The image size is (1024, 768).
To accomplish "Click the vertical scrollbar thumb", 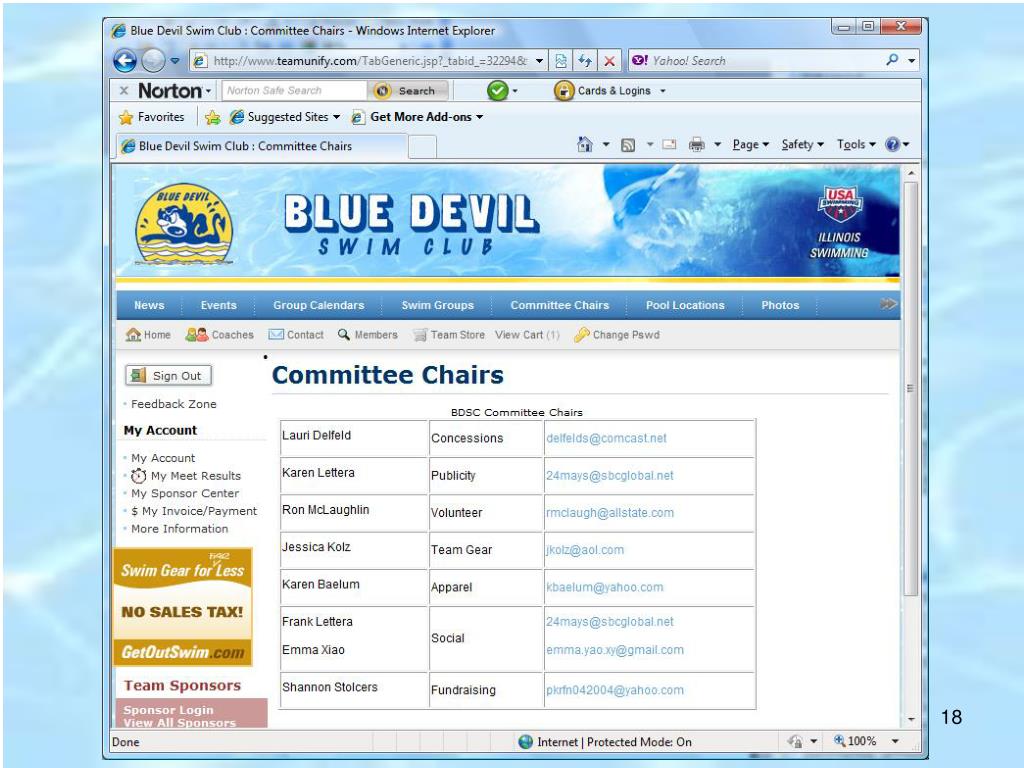I will pyautogui.click(x=911, y=389).
